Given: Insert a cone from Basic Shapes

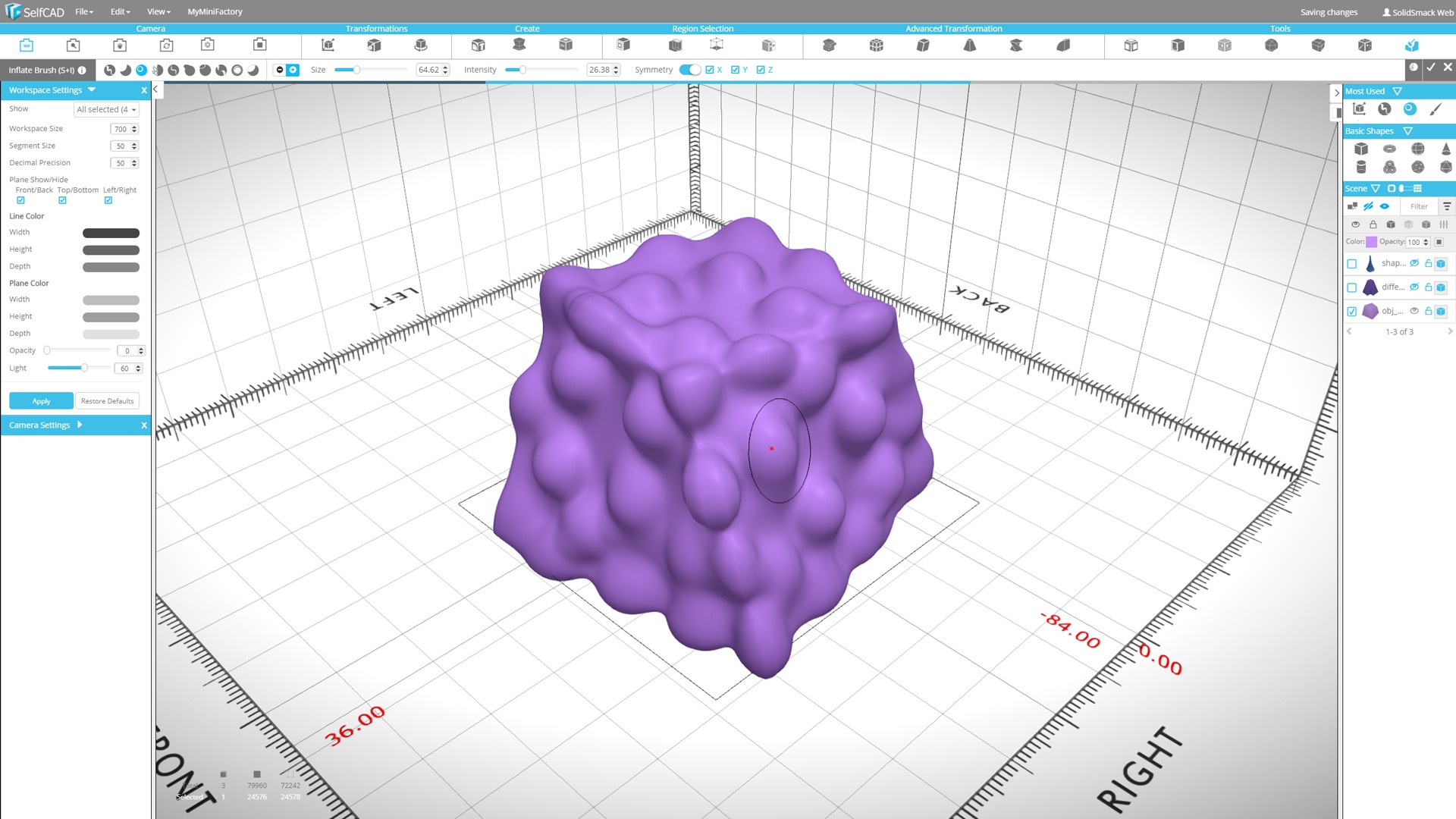Looking at the screenshot, I should tap(1445, 149).
